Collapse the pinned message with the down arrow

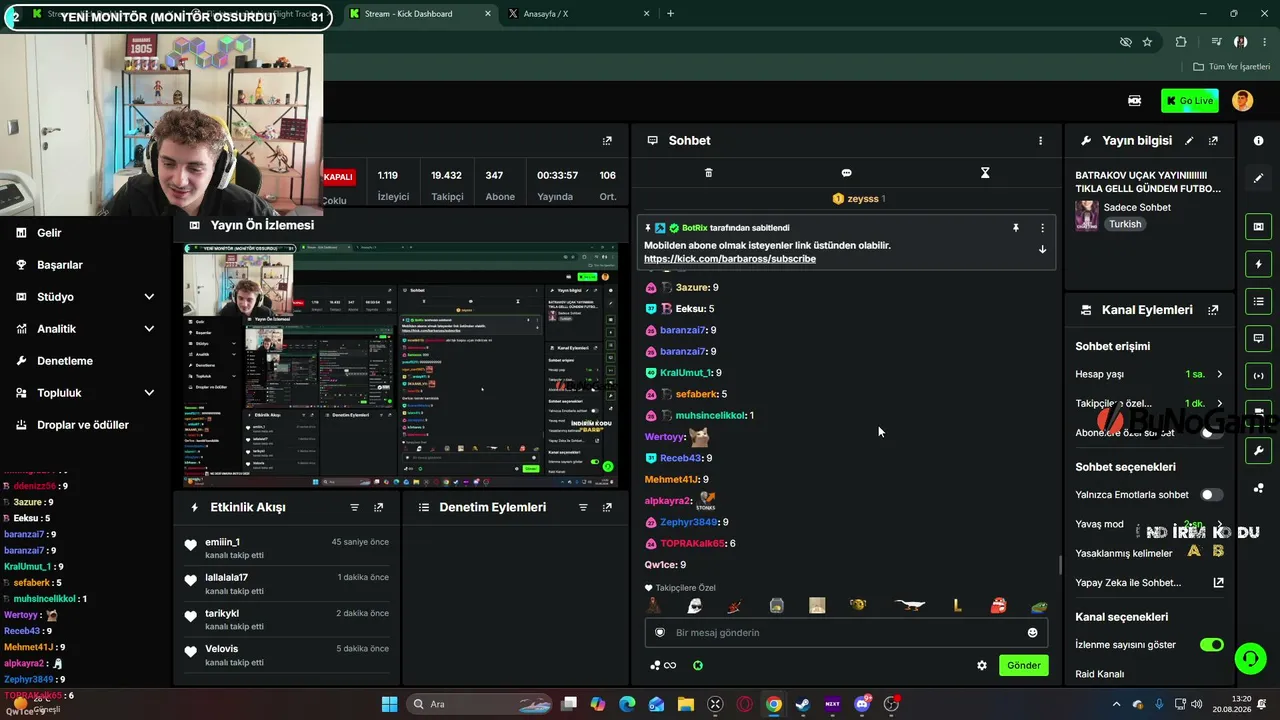tap(1042, 249)
